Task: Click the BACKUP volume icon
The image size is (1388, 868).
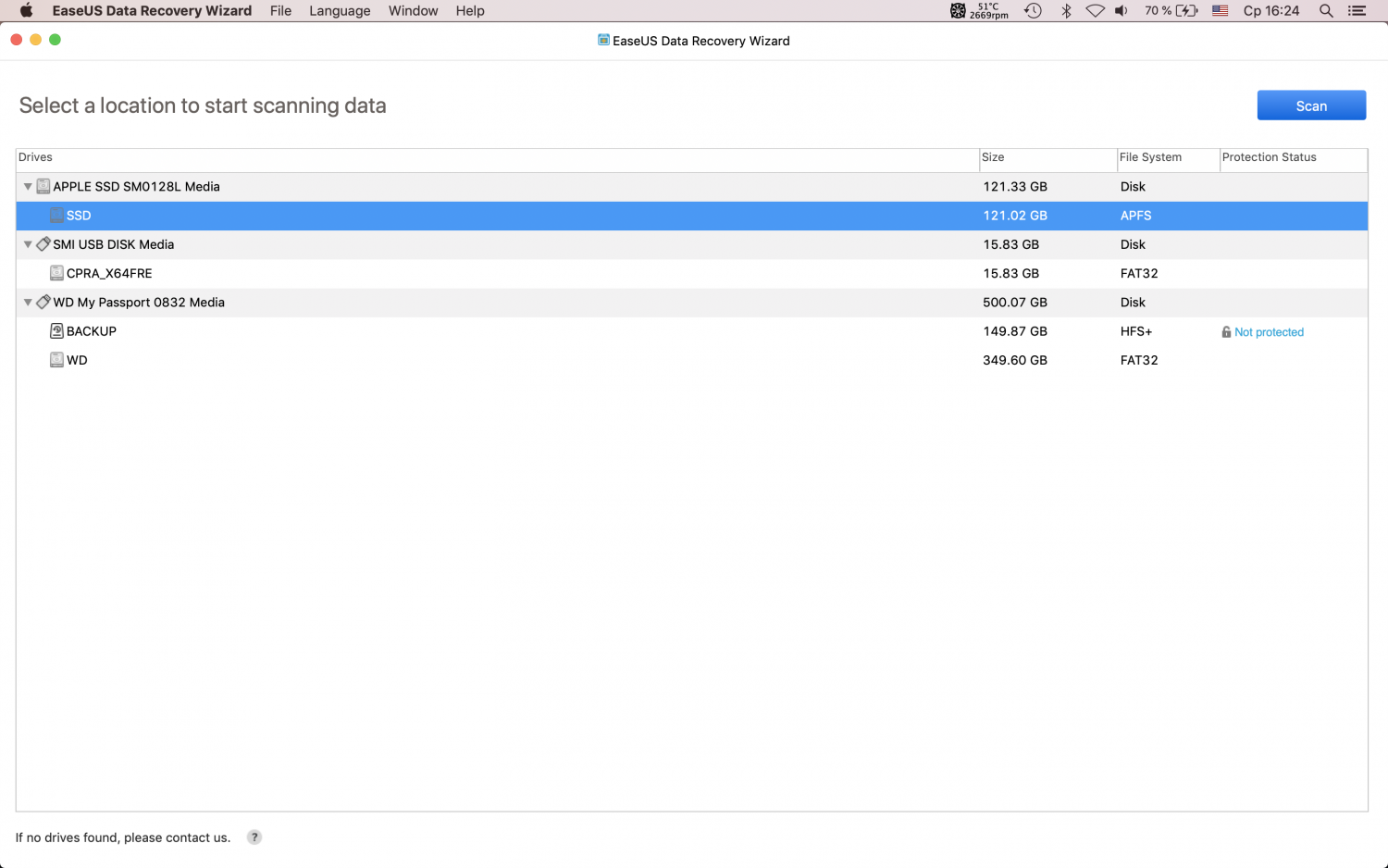Action: pos(56,331)
